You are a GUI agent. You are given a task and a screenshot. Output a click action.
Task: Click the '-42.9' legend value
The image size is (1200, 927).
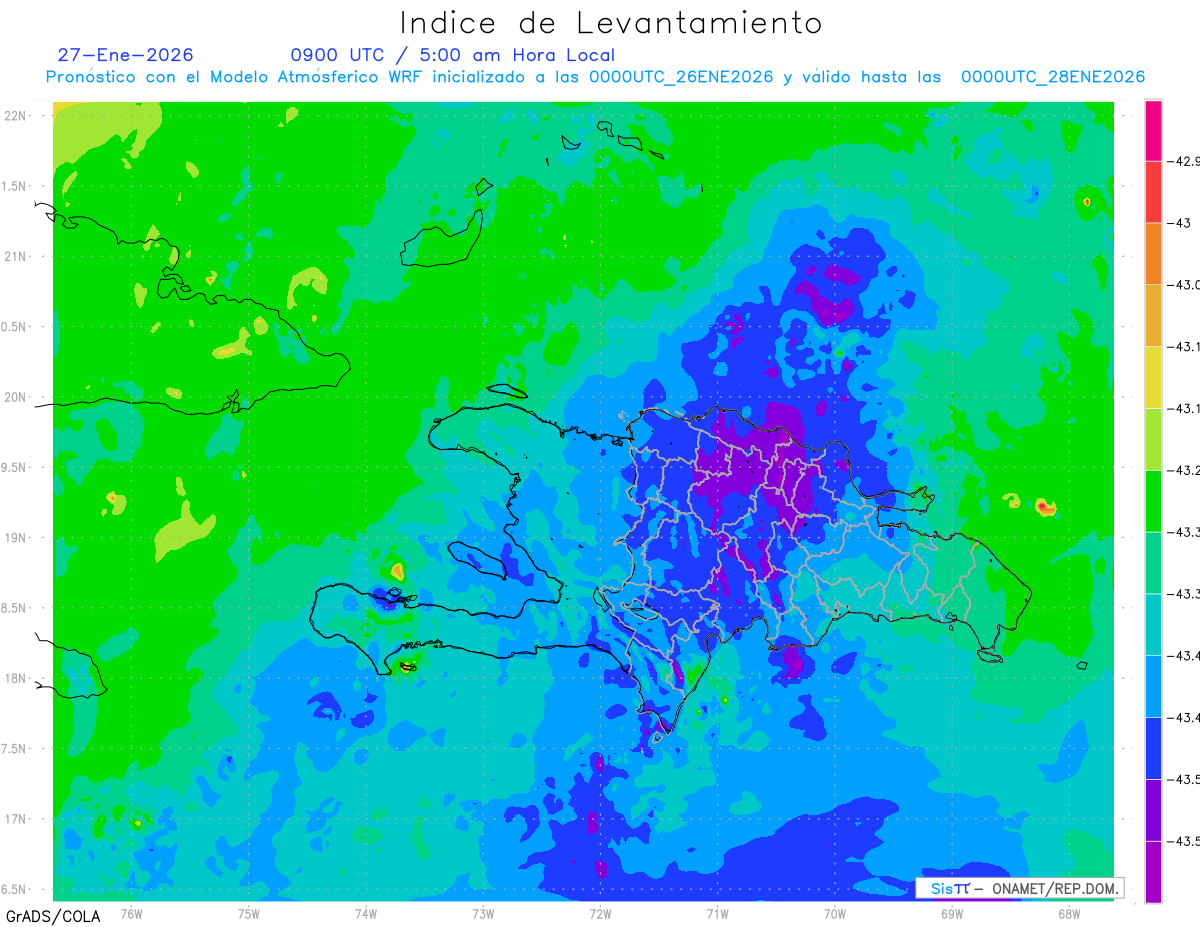[1184, 161]
